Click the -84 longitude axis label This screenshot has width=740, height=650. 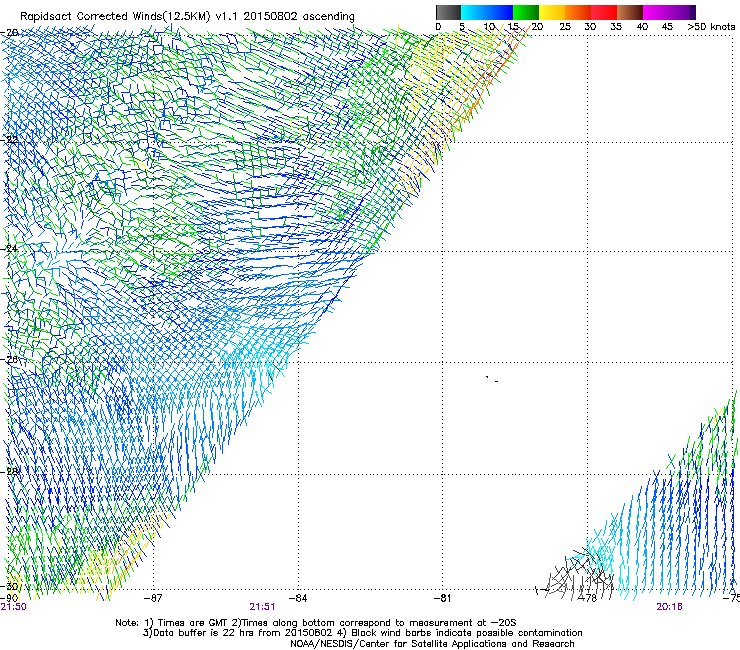(298, 599)
